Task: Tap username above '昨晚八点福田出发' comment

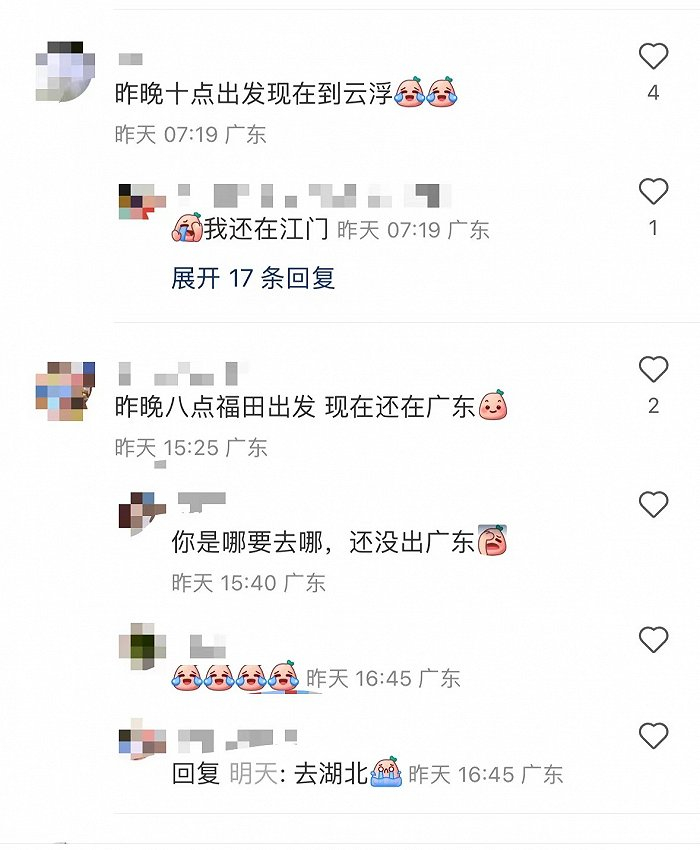Action: (x=183, y=374)
